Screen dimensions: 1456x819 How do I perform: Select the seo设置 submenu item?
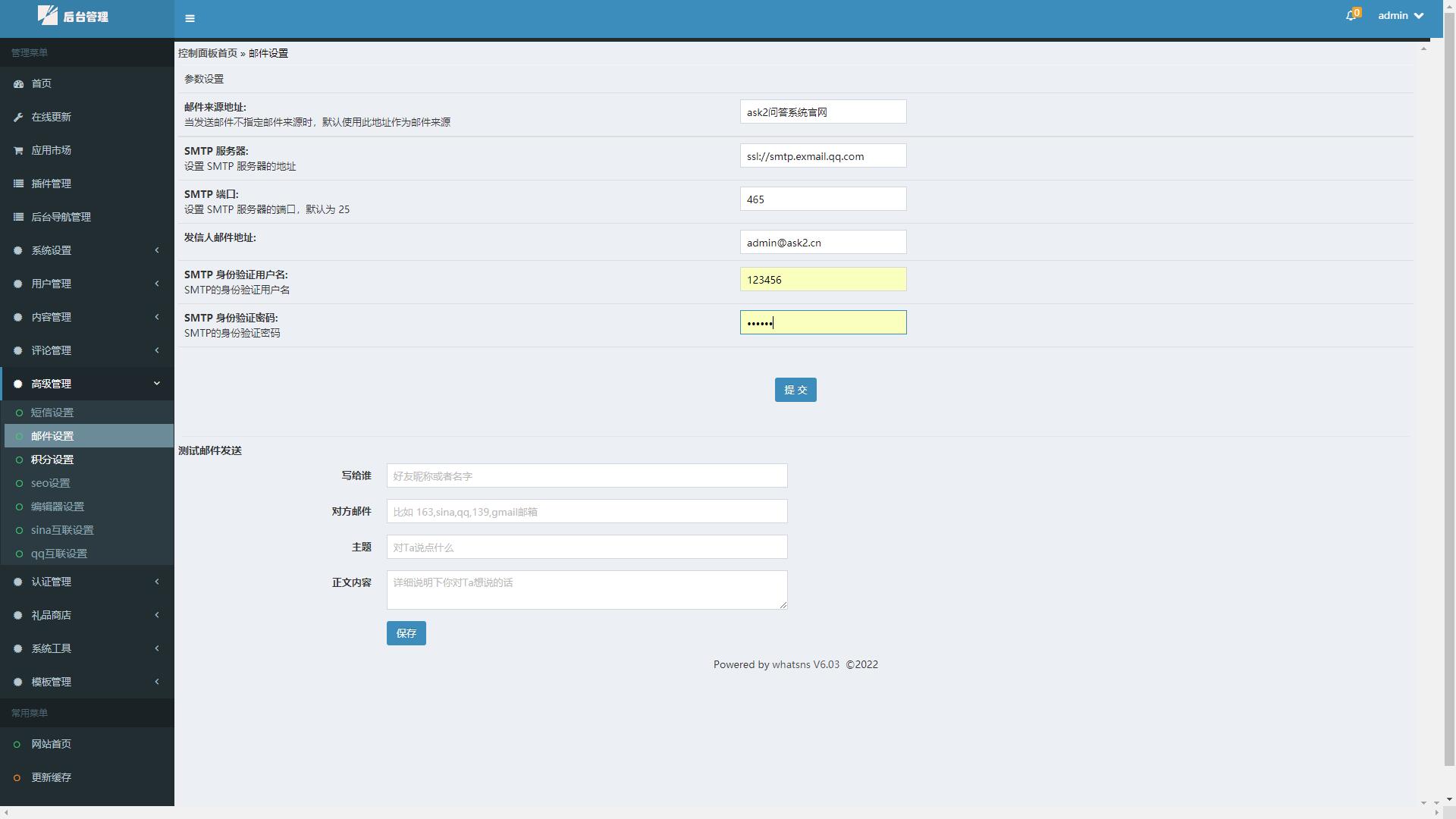tap(50, 483)
